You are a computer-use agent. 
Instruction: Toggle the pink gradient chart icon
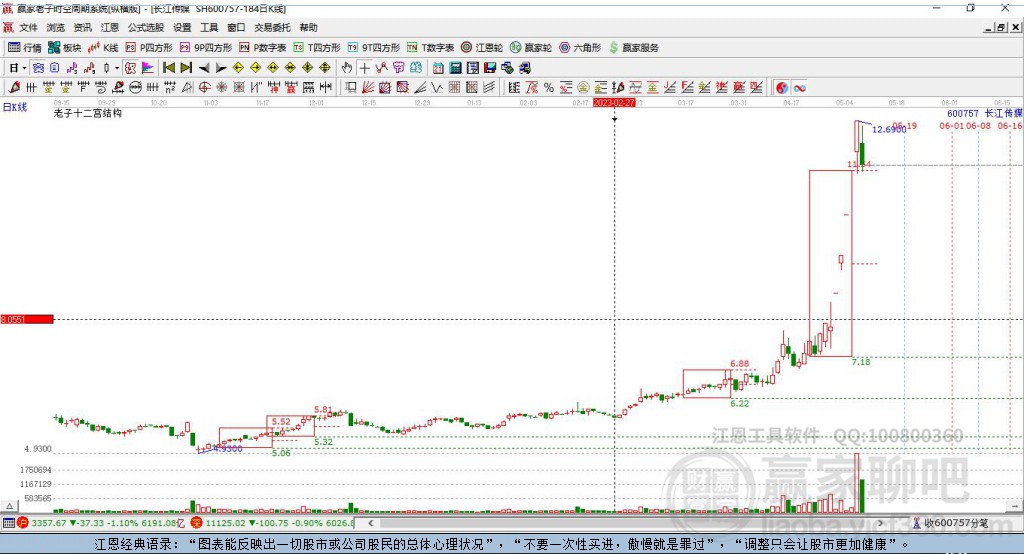148,68
